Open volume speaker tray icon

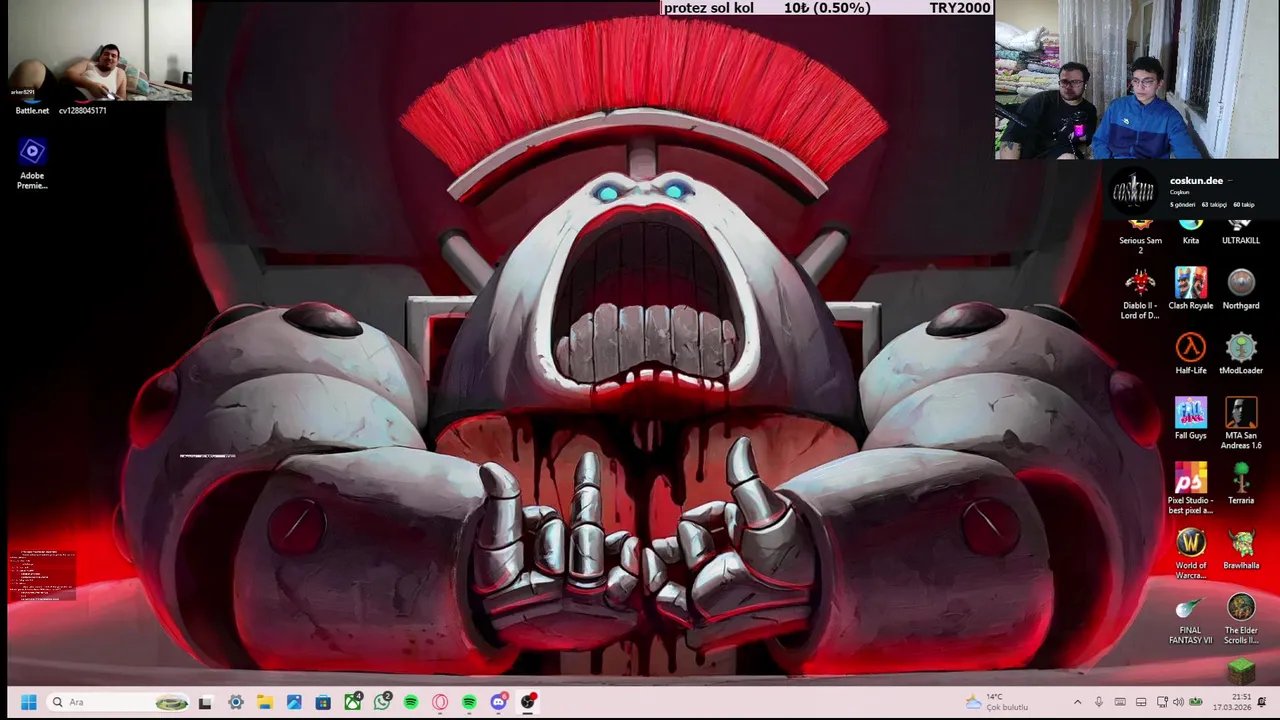1178,702
